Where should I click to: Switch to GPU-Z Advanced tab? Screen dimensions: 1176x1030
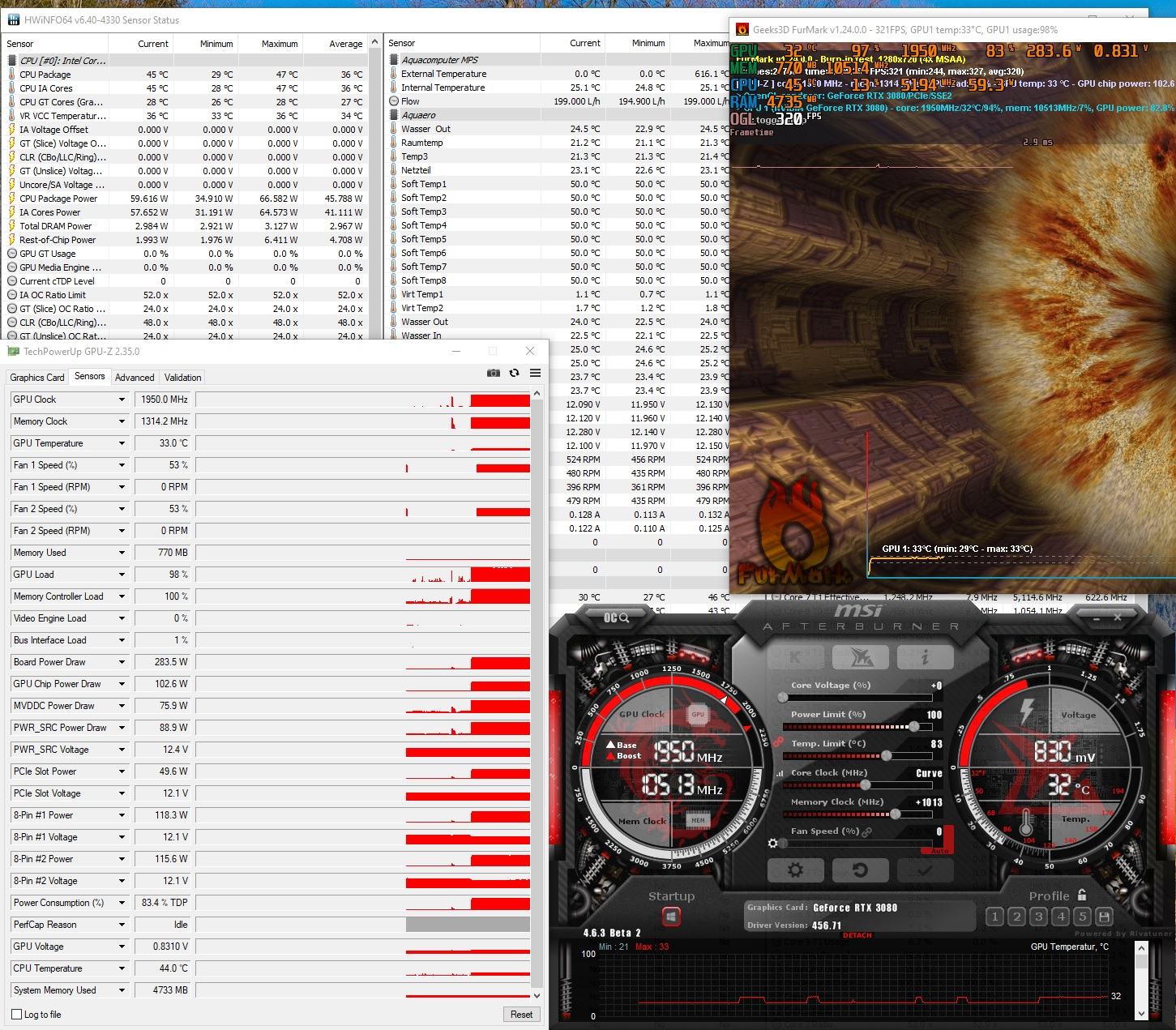[135, 378]
